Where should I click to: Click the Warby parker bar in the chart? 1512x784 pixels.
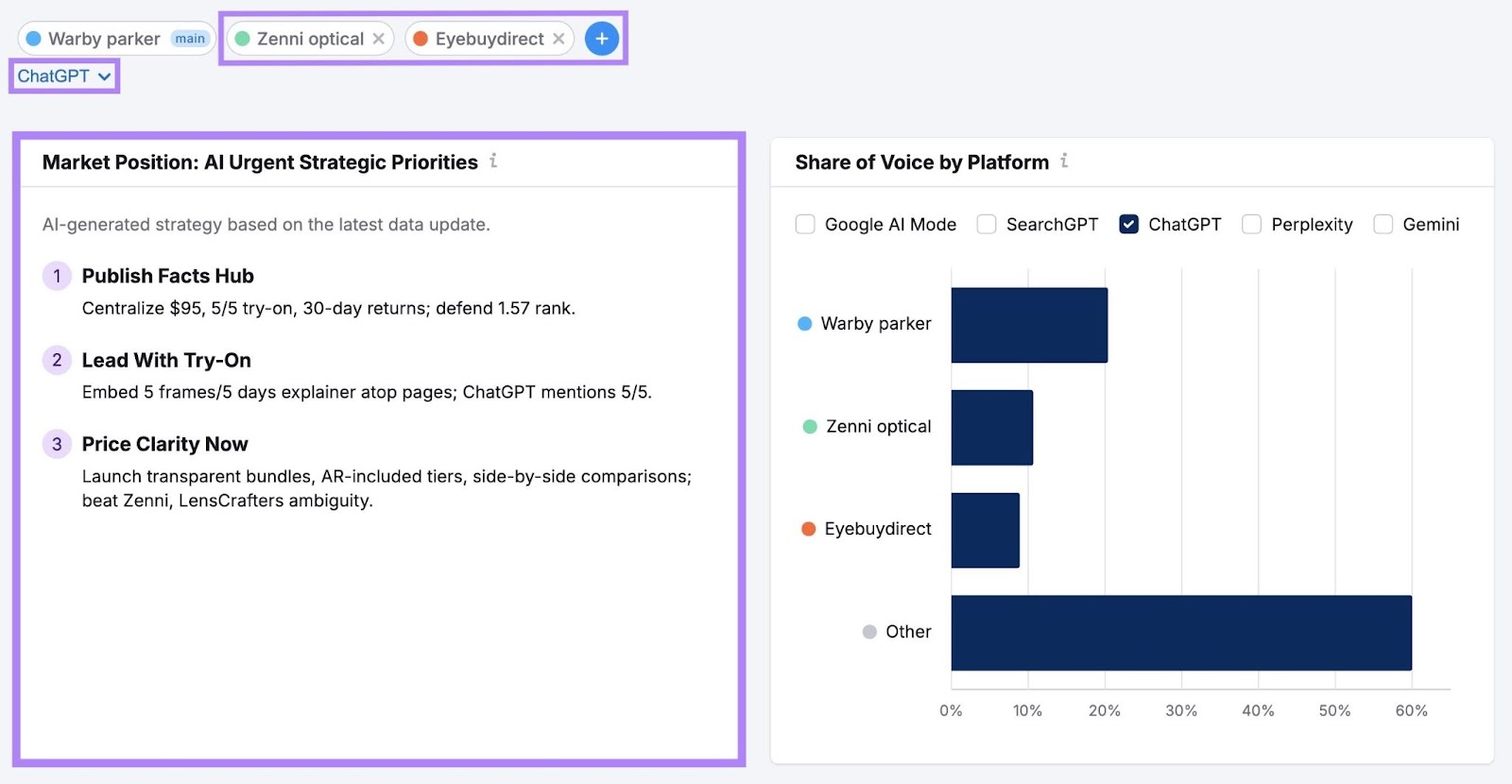pyautogui.click(x=1030, y=323)
